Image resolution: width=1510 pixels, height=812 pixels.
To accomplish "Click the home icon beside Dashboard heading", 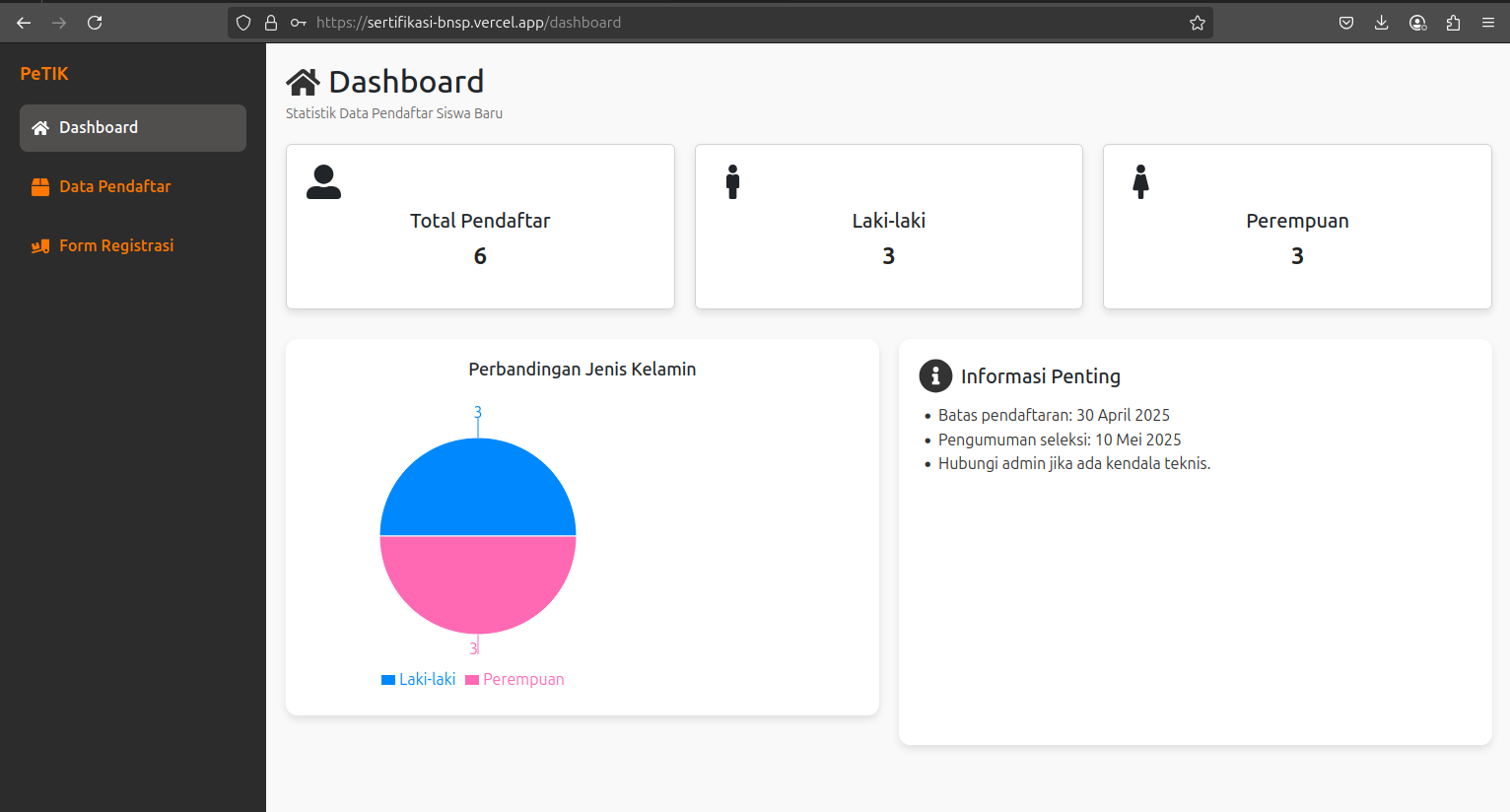I will (x=303, y=82).
